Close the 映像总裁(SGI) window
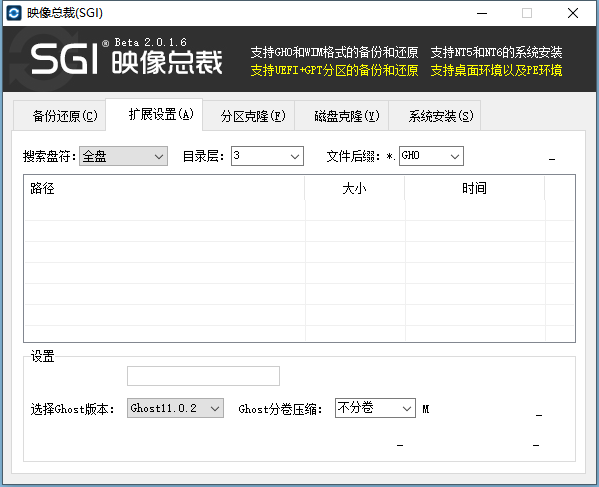This screenshot has height=487, width=599. point(573,13)
